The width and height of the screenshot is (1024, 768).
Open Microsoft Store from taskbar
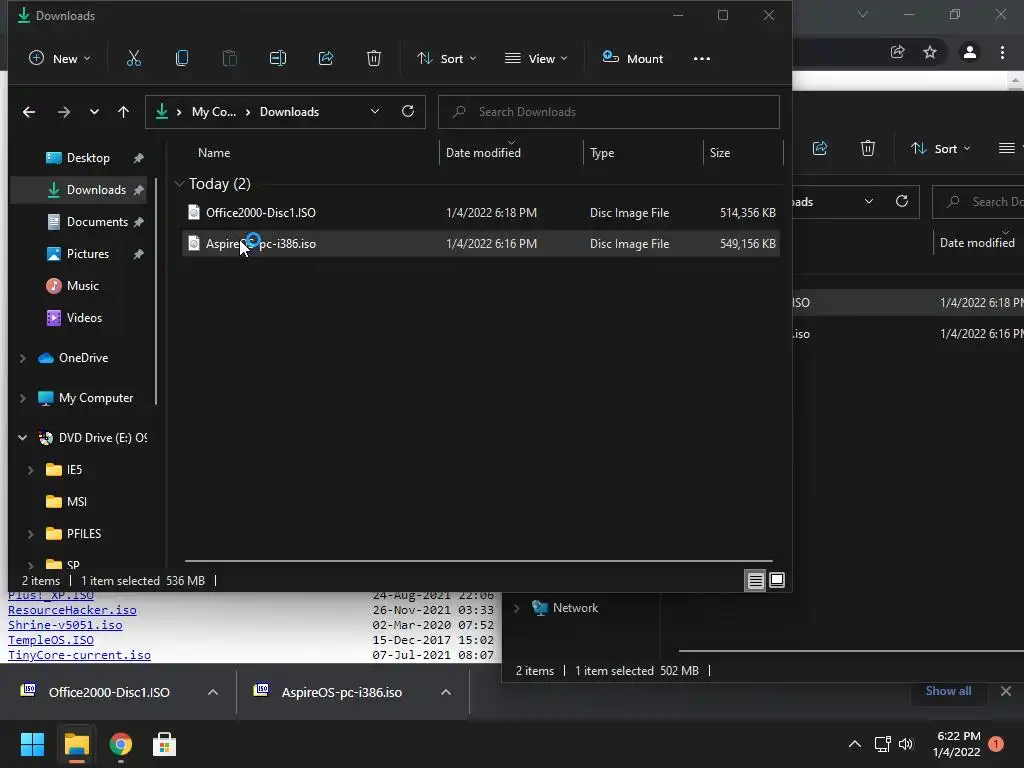[164, 744]
